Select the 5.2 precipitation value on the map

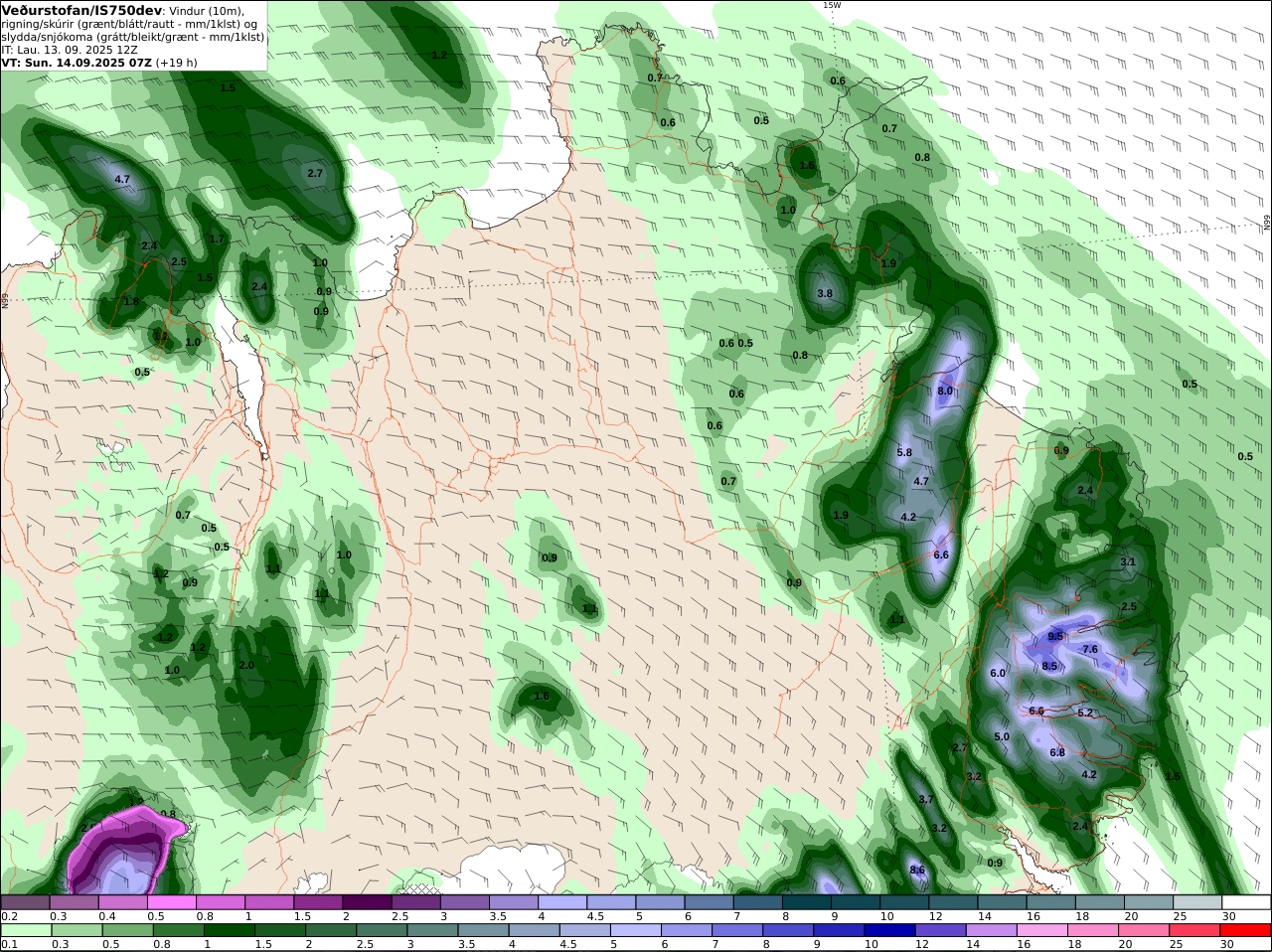point(1085,713)
